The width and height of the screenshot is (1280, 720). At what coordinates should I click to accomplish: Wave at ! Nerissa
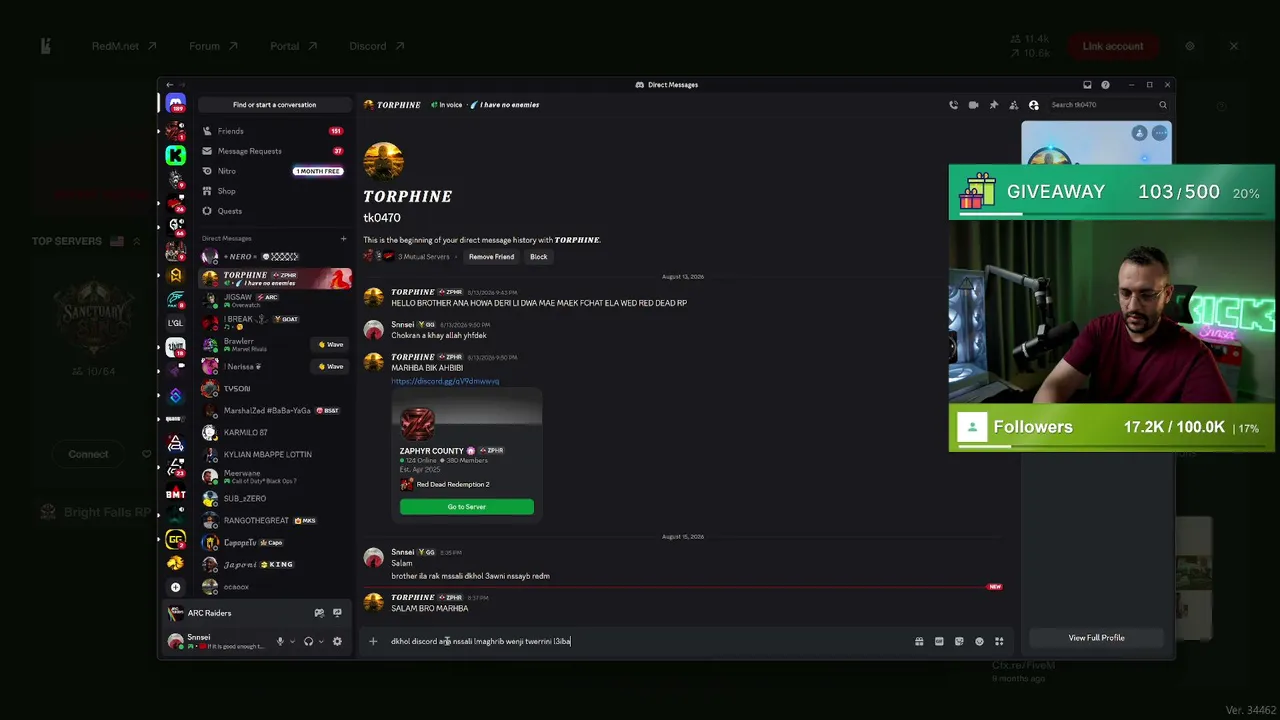point(330,366)
